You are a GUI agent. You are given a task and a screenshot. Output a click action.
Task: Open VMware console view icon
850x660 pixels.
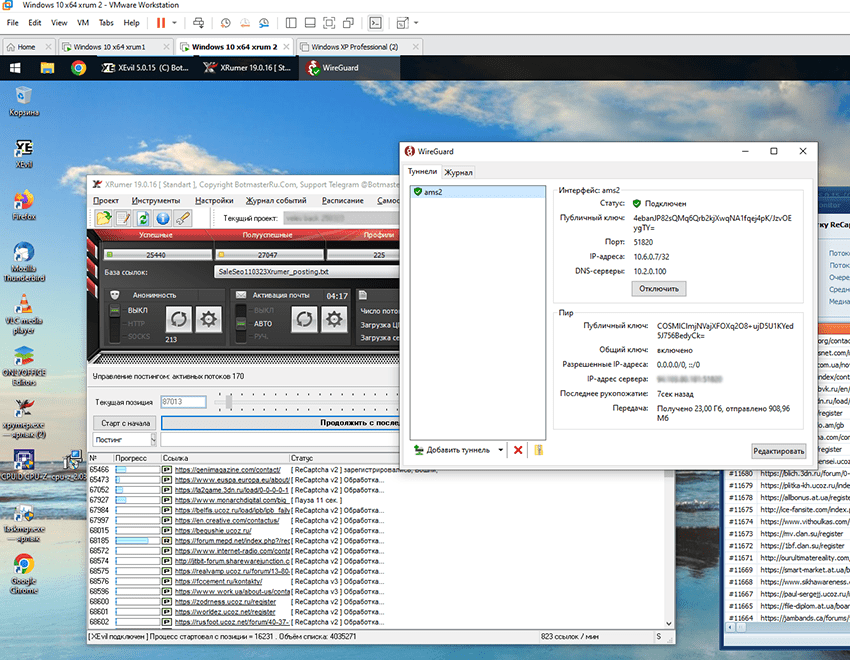(x=375, y=23)
